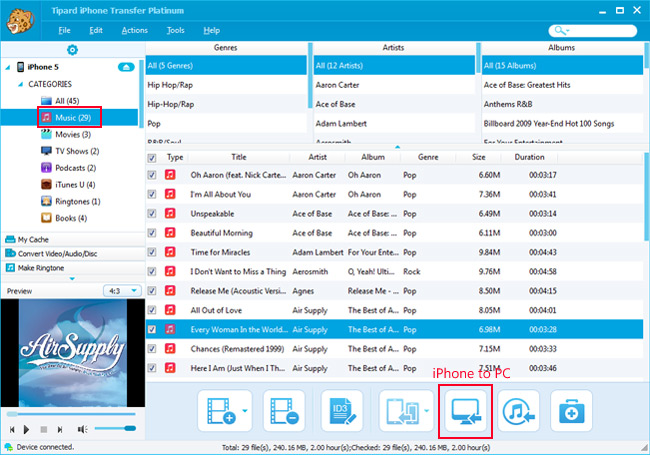The width and height of the screenshot is (650, 455).
Task: Open the 4:3 aspect ratio dropdown
Action: click(x=120, y=291)
